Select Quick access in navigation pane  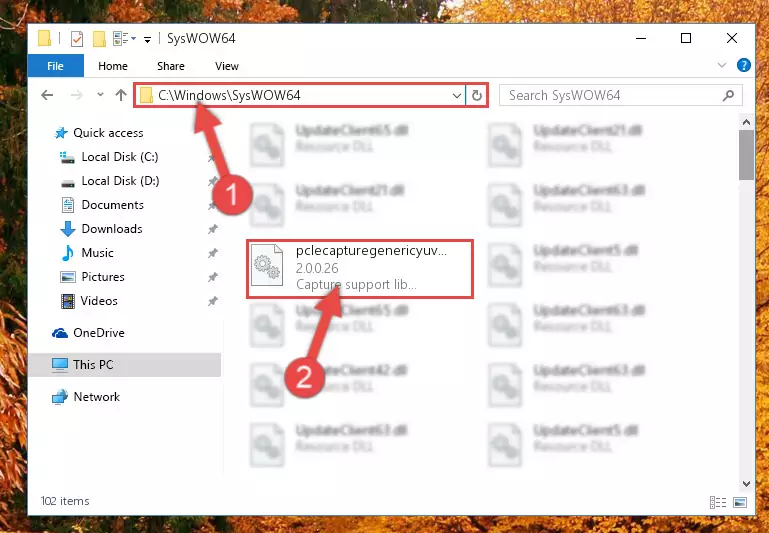pyautogui.click(x=108, y=133)
